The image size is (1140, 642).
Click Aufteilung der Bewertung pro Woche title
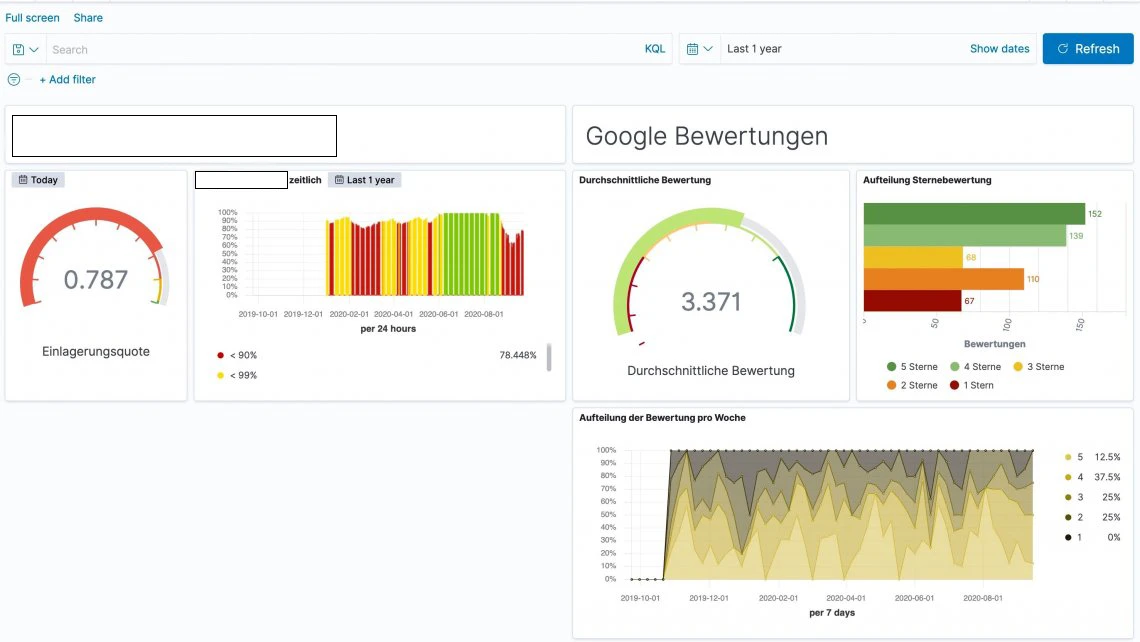pos(662,417)
